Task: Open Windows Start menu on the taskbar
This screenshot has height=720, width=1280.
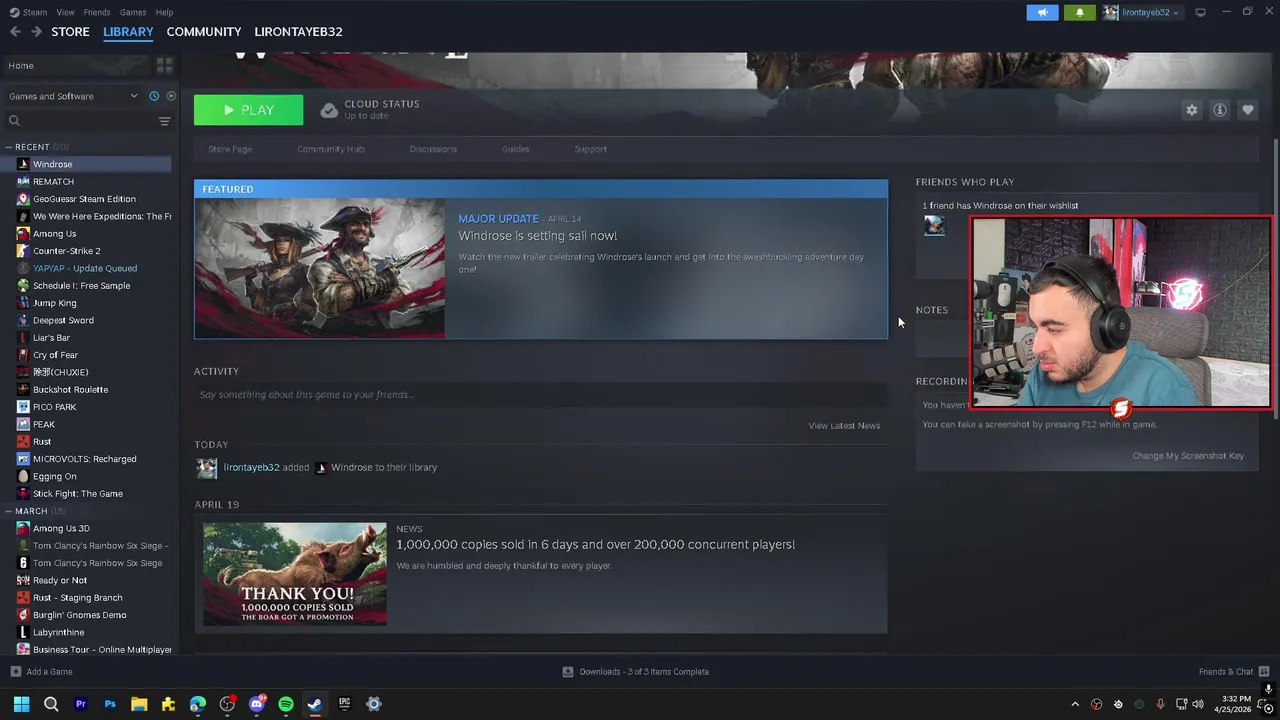Action: click(21, 704)
